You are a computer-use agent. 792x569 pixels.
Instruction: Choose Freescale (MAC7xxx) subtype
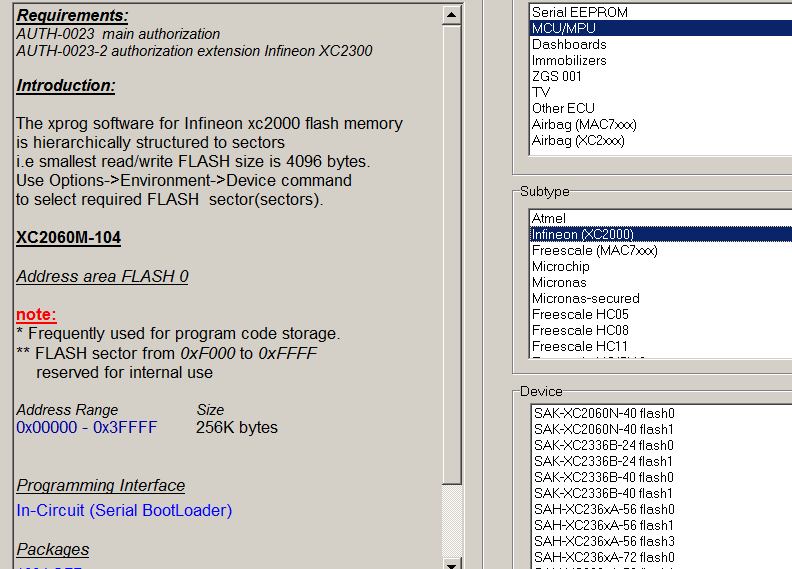[x=661, y=250]
